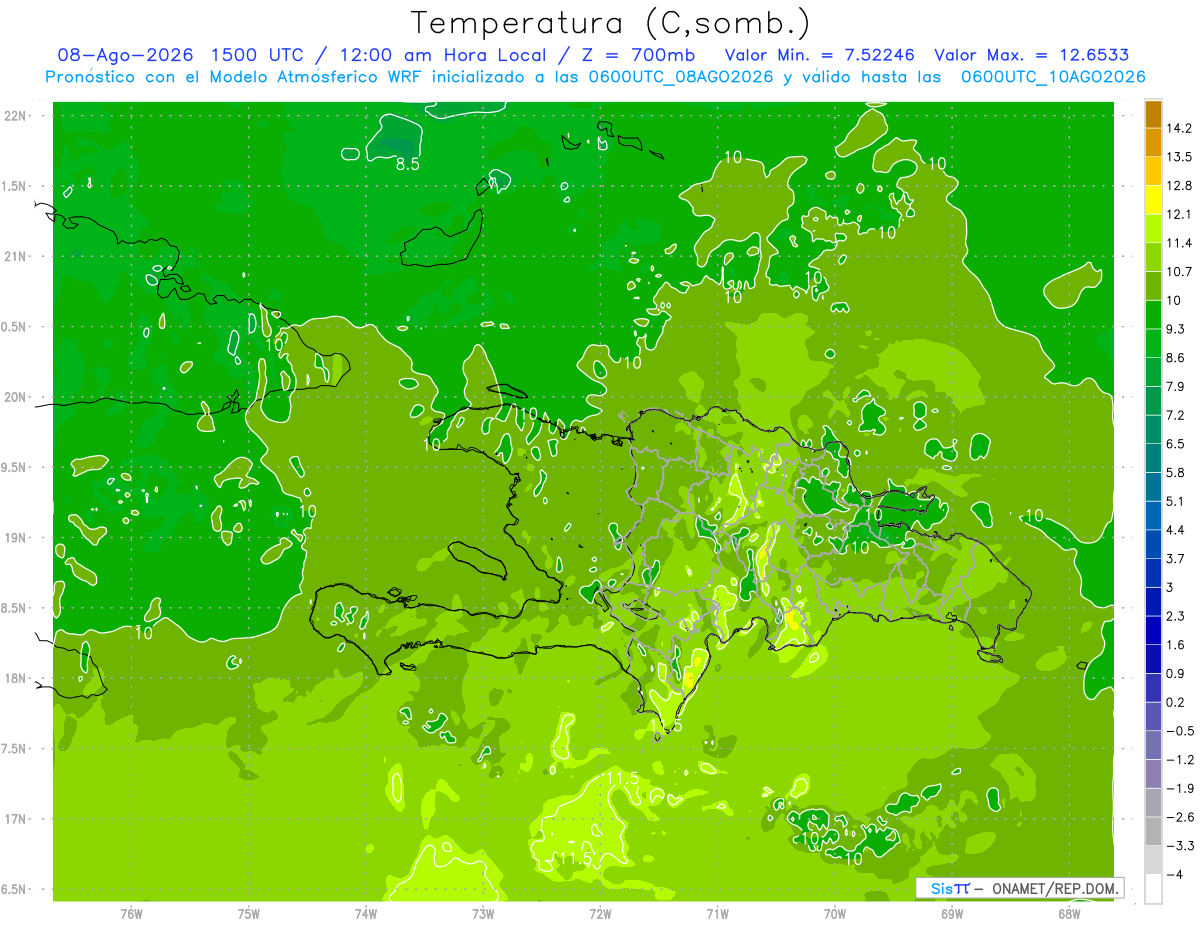
Task: Click the '73W' longitude axis label
Action: point(483,912)
